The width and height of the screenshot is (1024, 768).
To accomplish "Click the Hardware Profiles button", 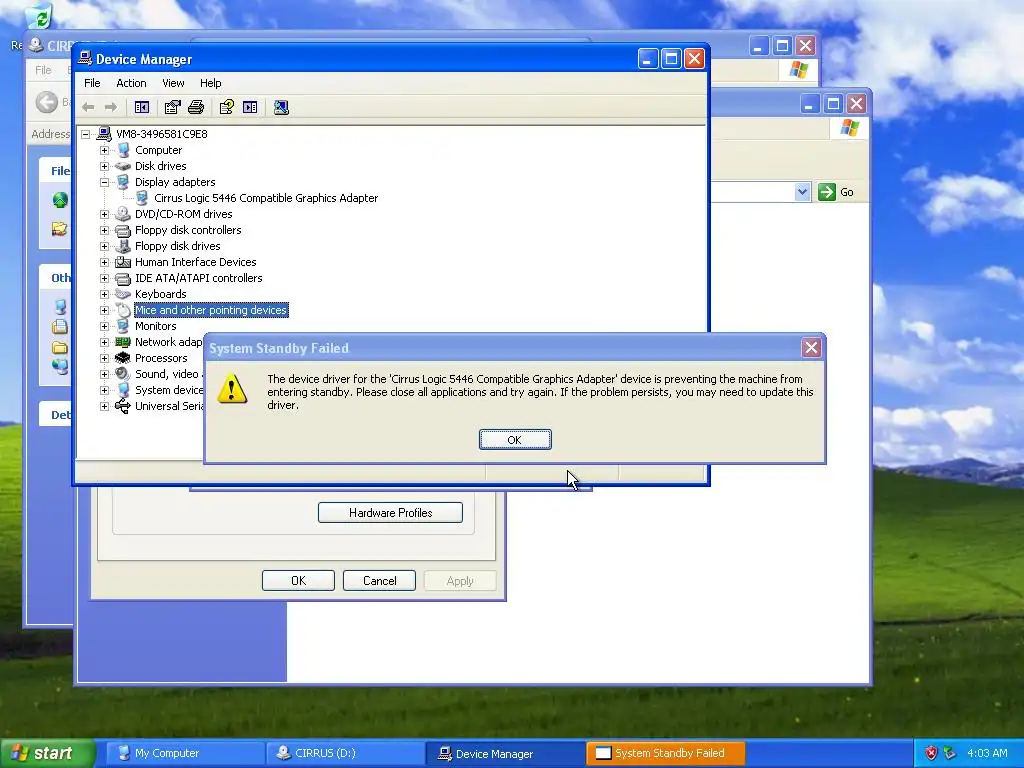I will [391, 513].
